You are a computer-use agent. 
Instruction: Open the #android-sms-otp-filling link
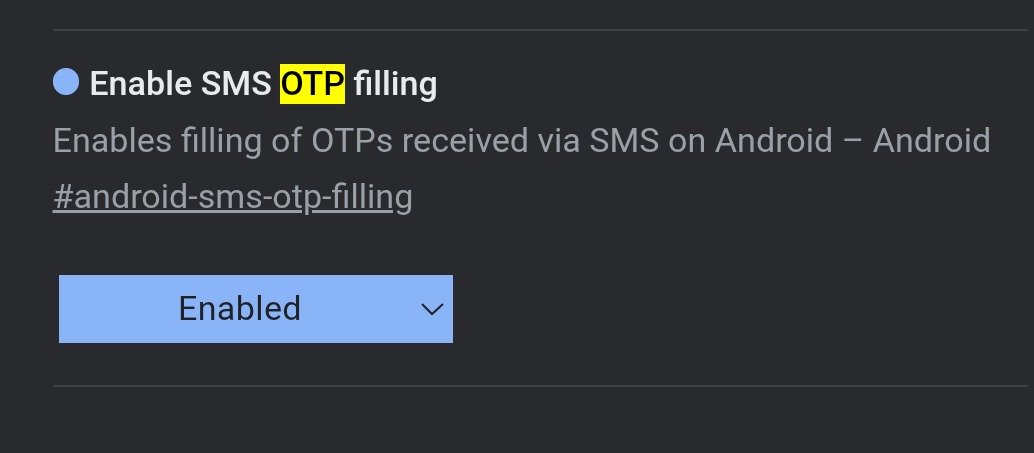[232, 197]
